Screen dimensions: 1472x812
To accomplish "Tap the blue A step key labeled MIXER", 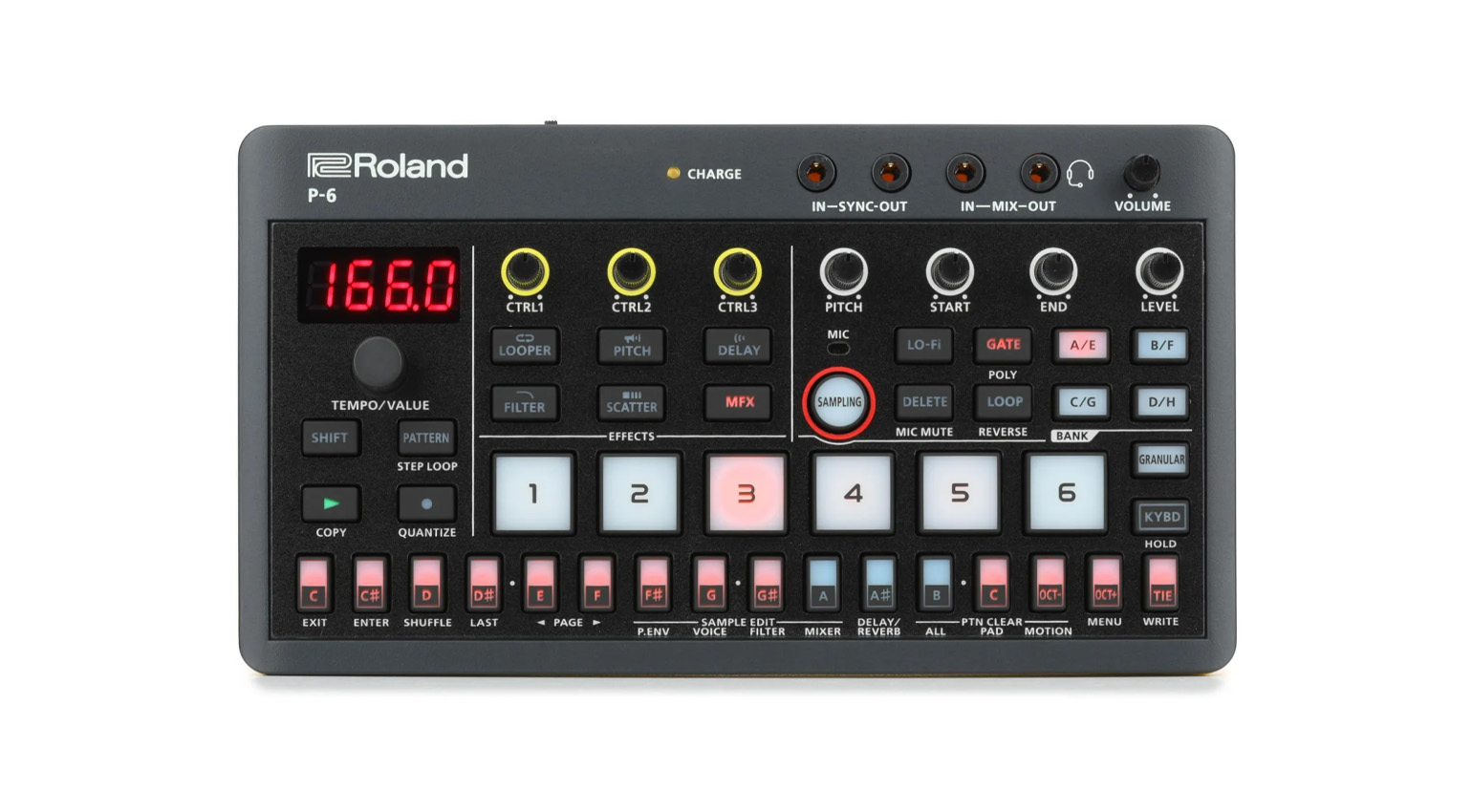I will click(x=823, y=583).
